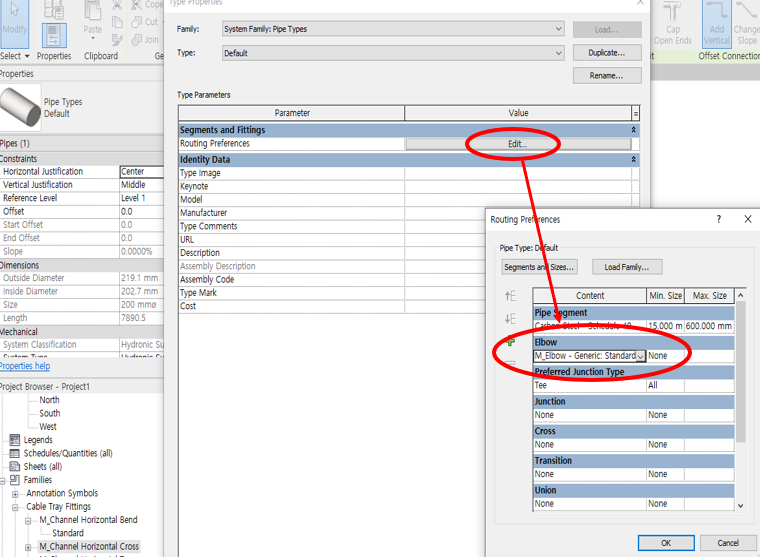Image resolution: width=760 pixels, height=559 pixels.
Task: Select Standard under M_Channel Horizontal Bend
Action: 68,533
